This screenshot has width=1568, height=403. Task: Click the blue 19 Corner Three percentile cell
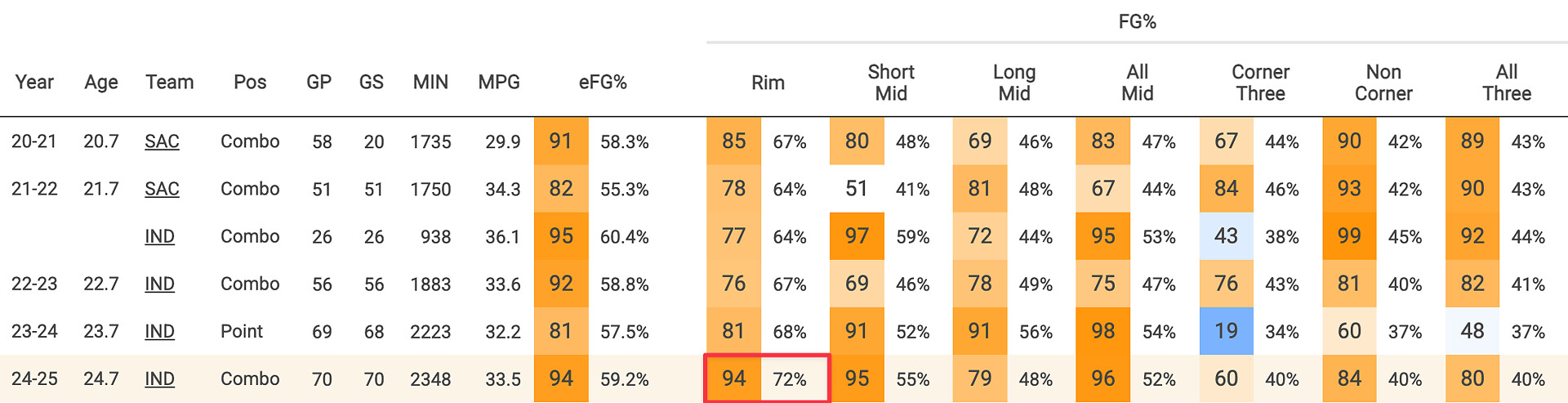(x=1226, y=331)
